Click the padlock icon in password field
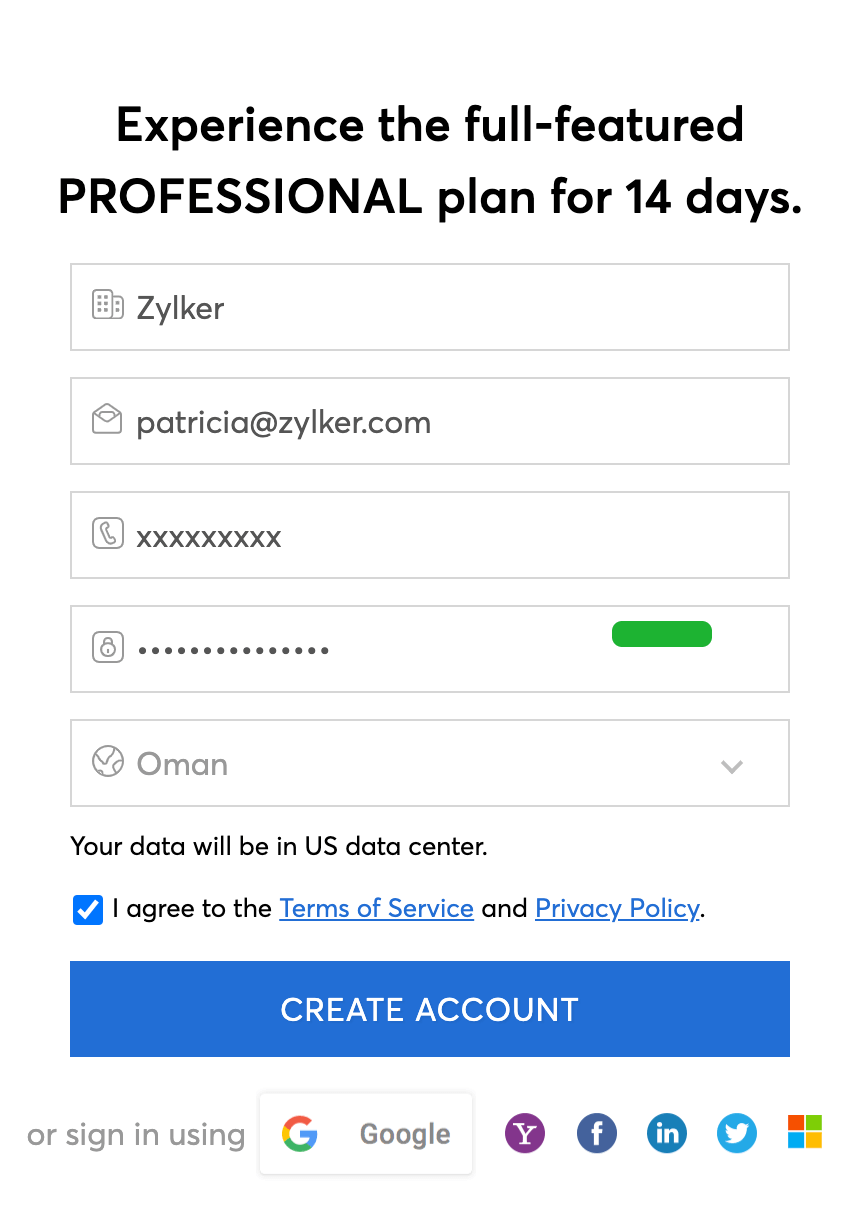Image resolution: width=862 pixels, height=1226 pixels. click(107, 648)
